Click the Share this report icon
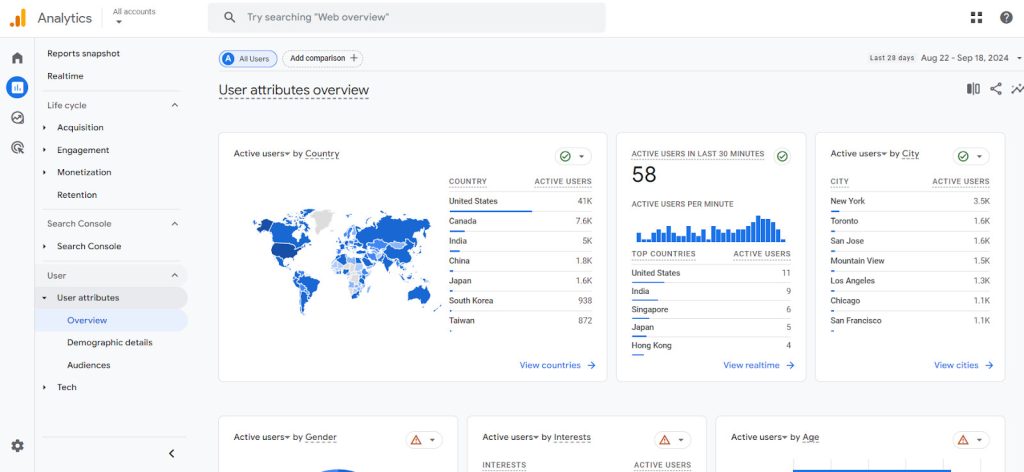1024x472 pixels. click(x=996, y=89)
